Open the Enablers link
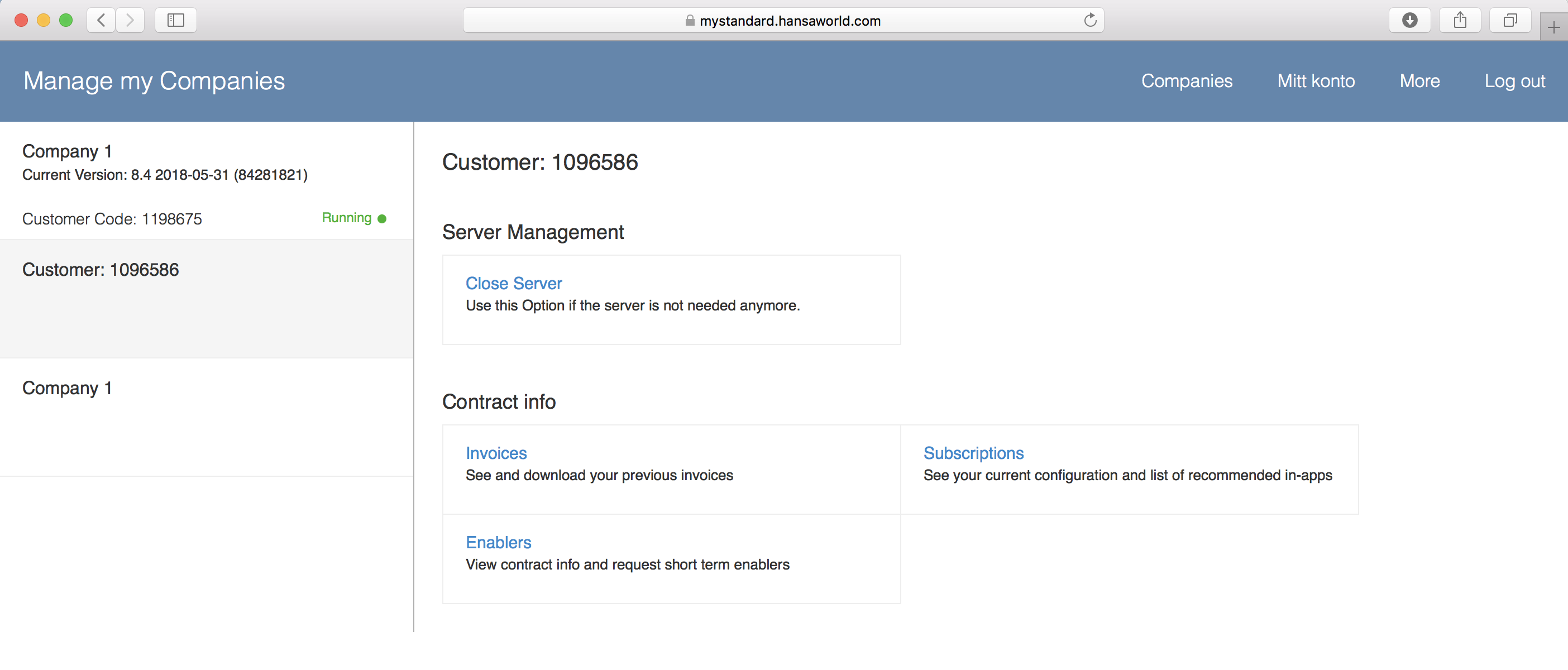This screenshot has width=1568, height=670. (499, 543)
